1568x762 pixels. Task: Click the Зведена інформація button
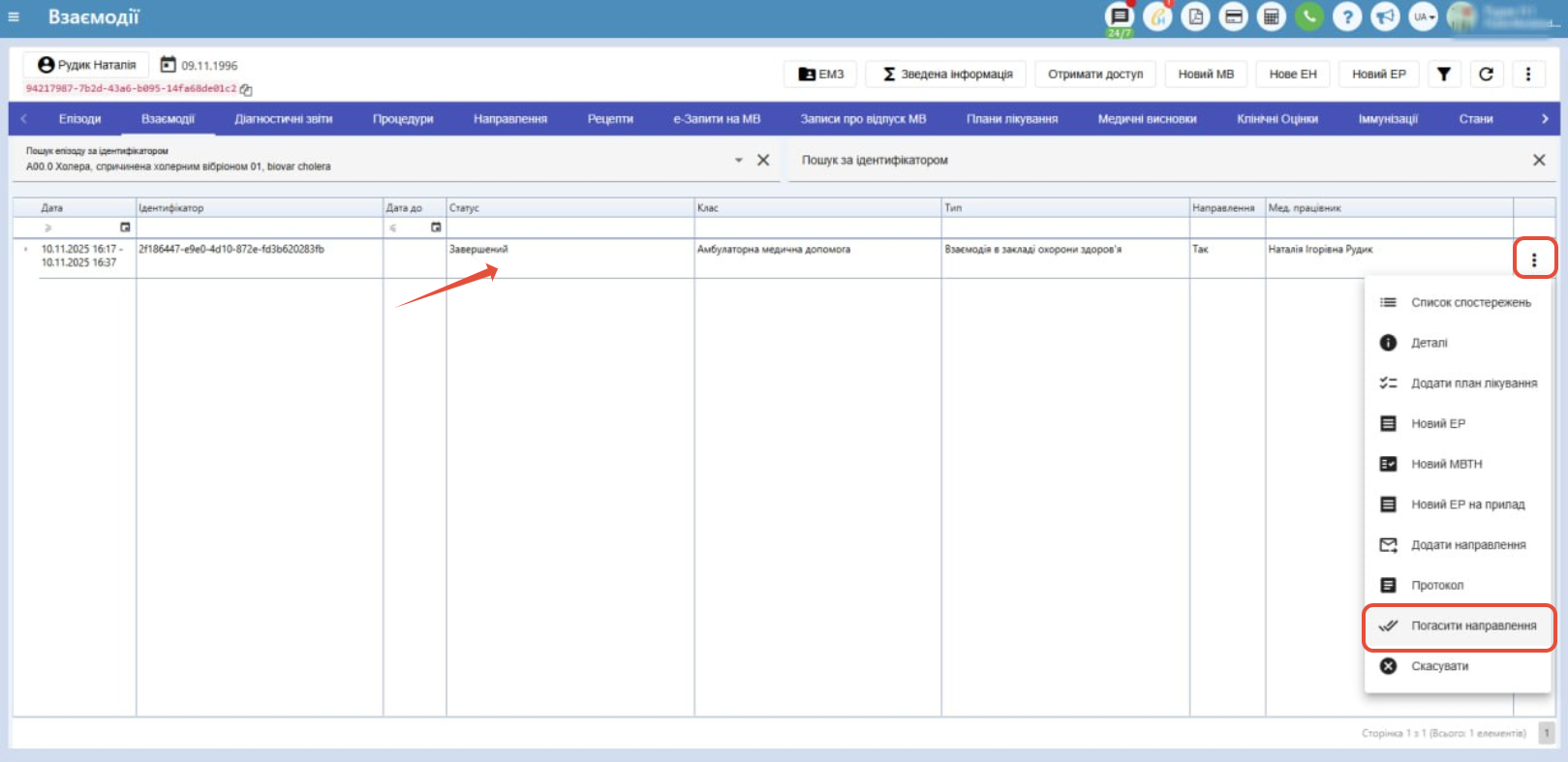click(x=947, y=74)
